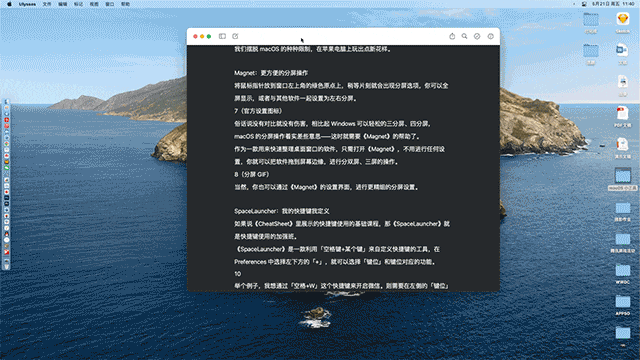Screen dimensions: 640x360
Task: Click the line starting "Preferences 中选择"
Action: [335, 262]
